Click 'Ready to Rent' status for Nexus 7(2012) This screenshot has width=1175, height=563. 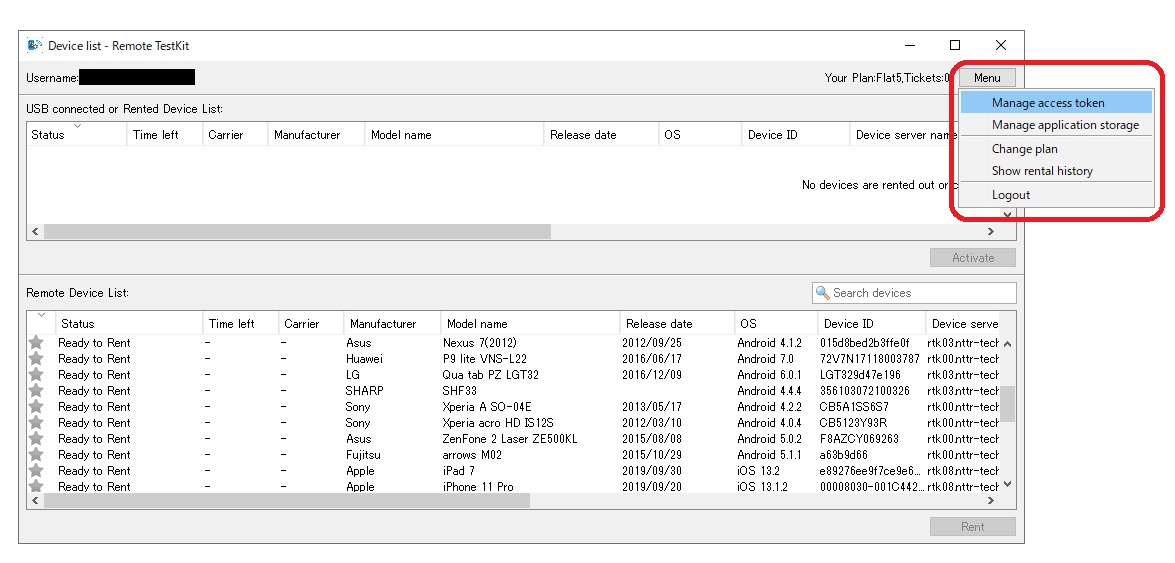94,343
